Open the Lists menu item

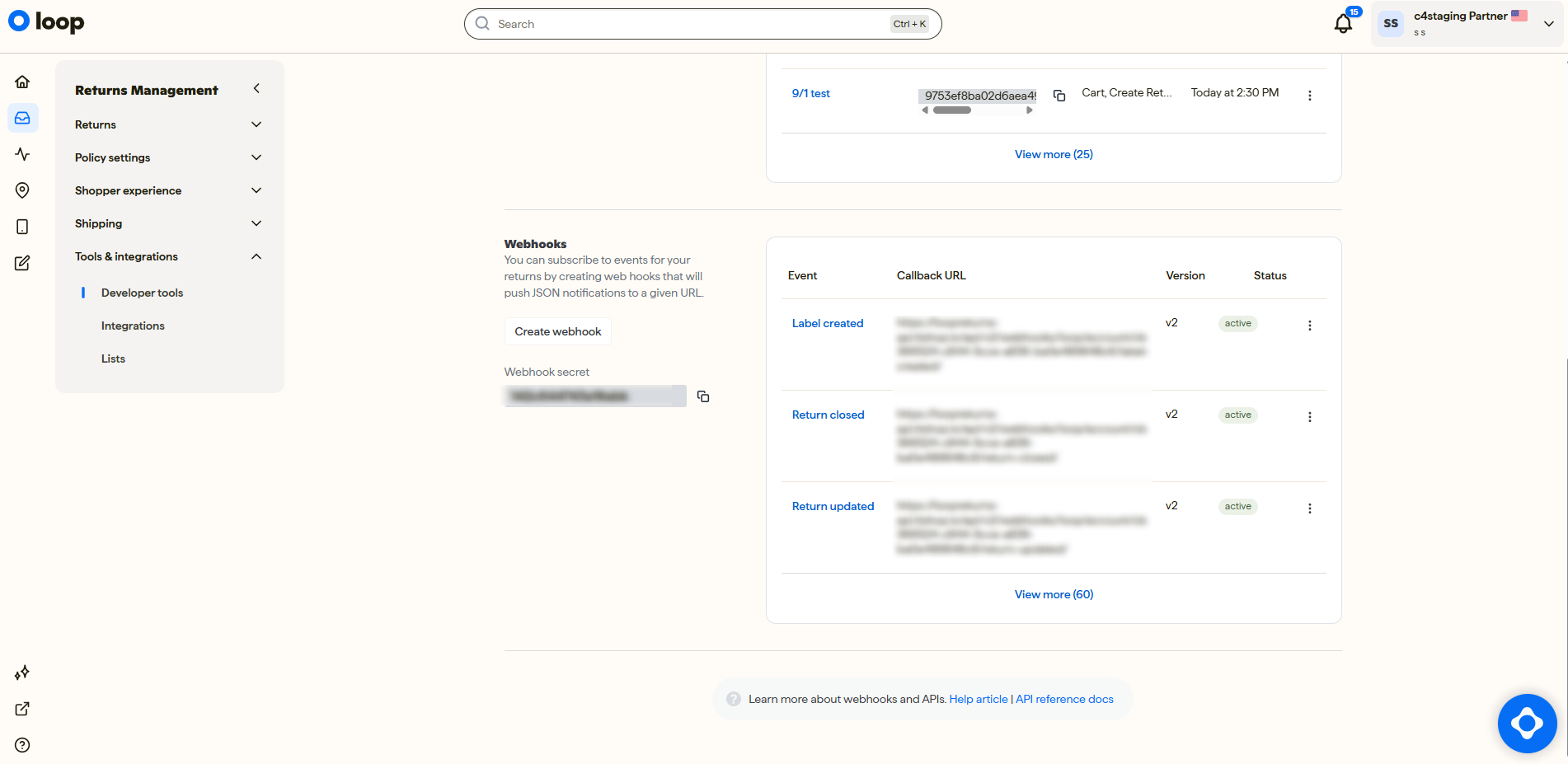[x=113, y=359]
